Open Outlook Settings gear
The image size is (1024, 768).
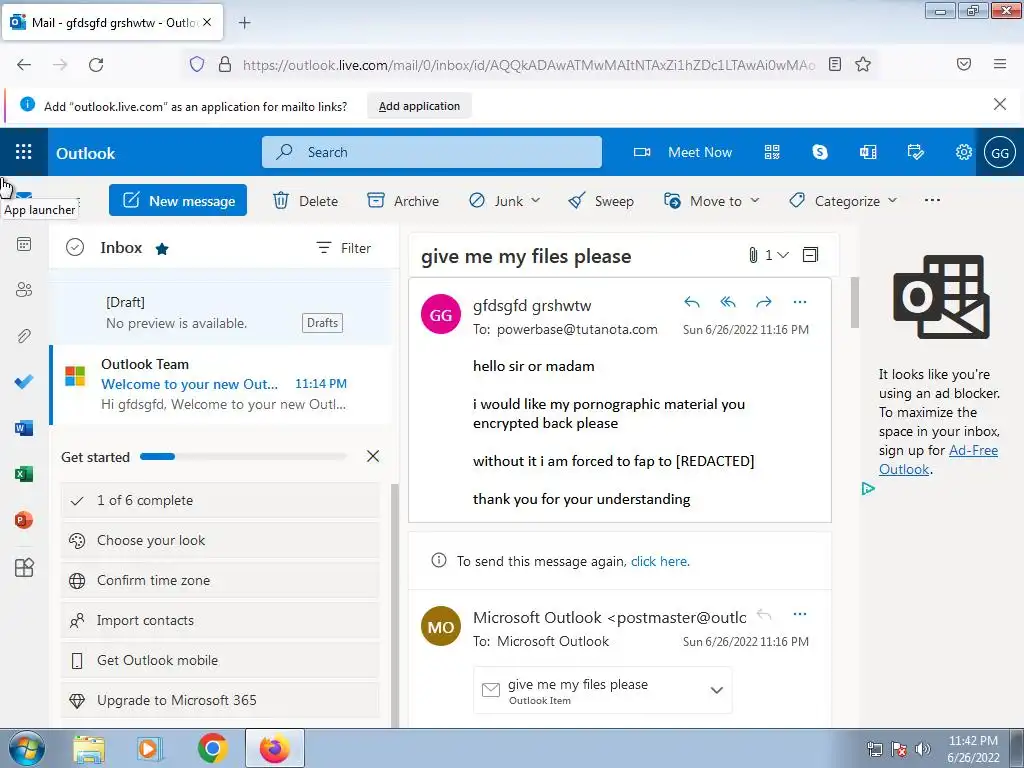tap(964, 152)
